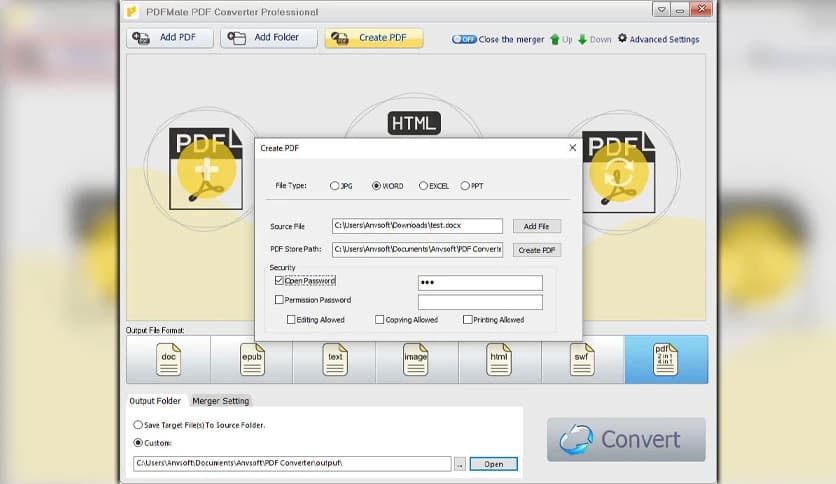Click the Create PDF button in dialog
Viewport: 836px width, 484px height.
536,250
